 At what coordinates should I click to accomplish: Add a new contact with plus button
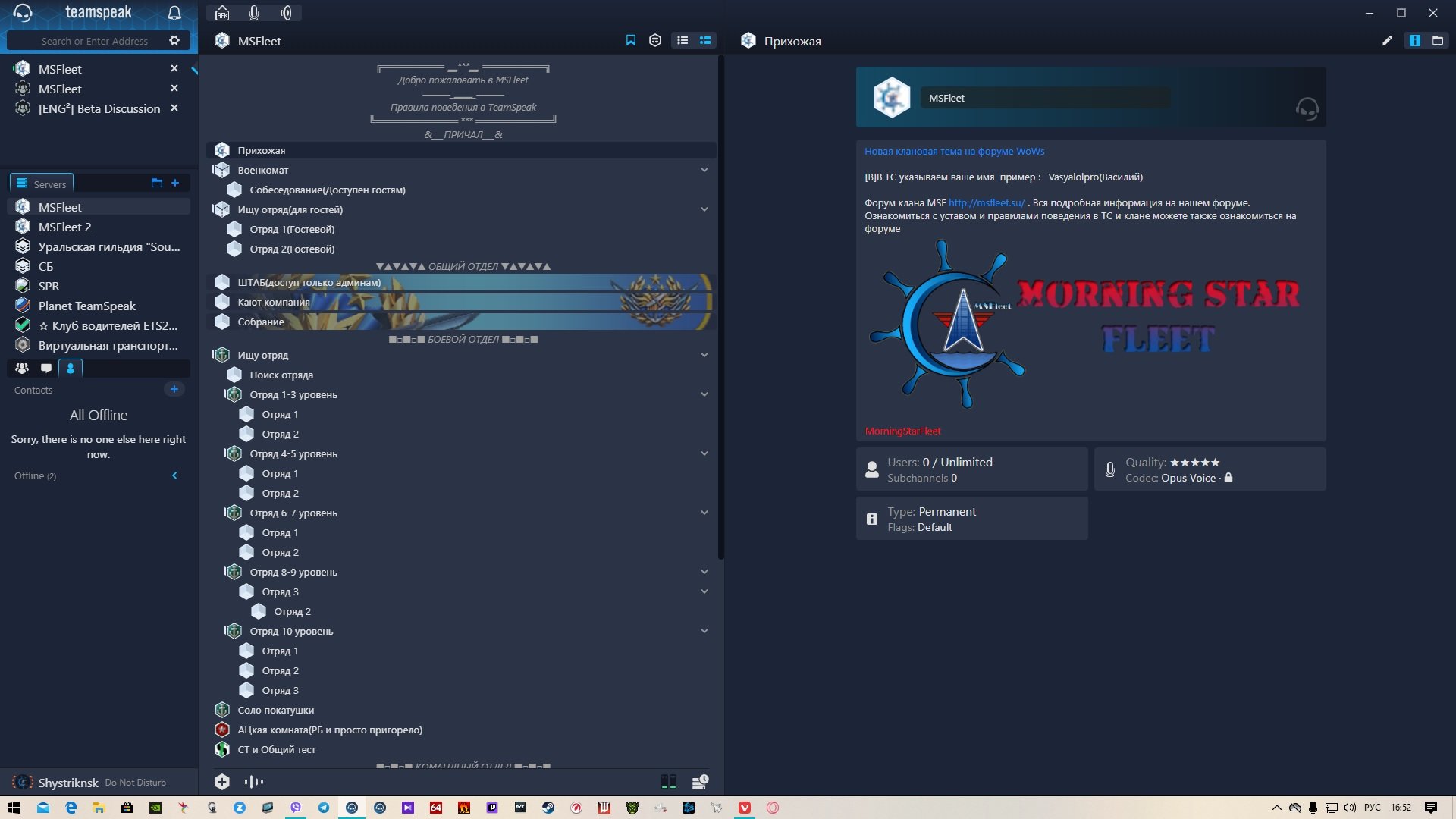coord(174,389)
